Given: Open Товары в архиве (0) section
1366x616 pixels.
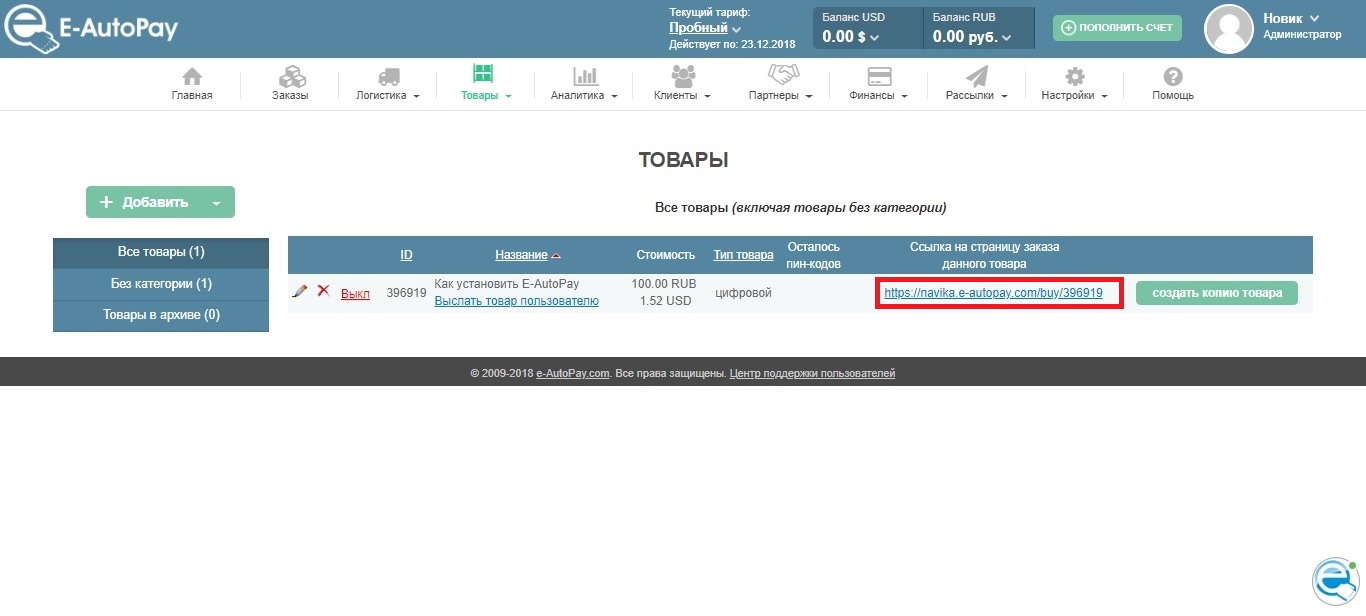Looking at the screenshot, I should [161, 315].
